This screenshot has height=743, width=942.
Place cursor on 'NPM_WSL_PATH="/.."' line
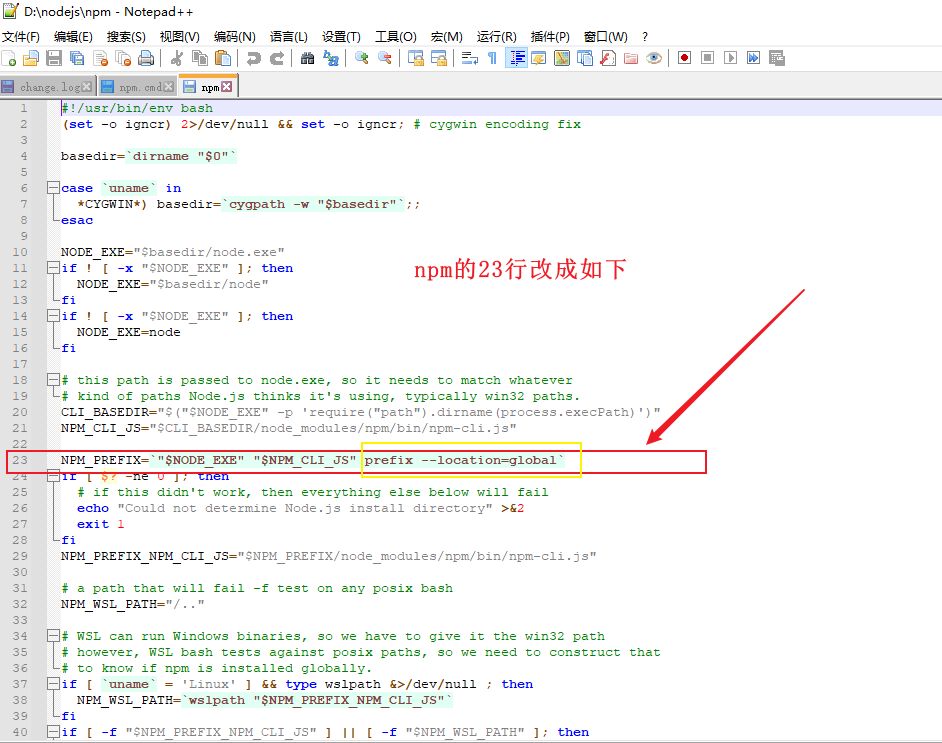click(x=133, y=604)
